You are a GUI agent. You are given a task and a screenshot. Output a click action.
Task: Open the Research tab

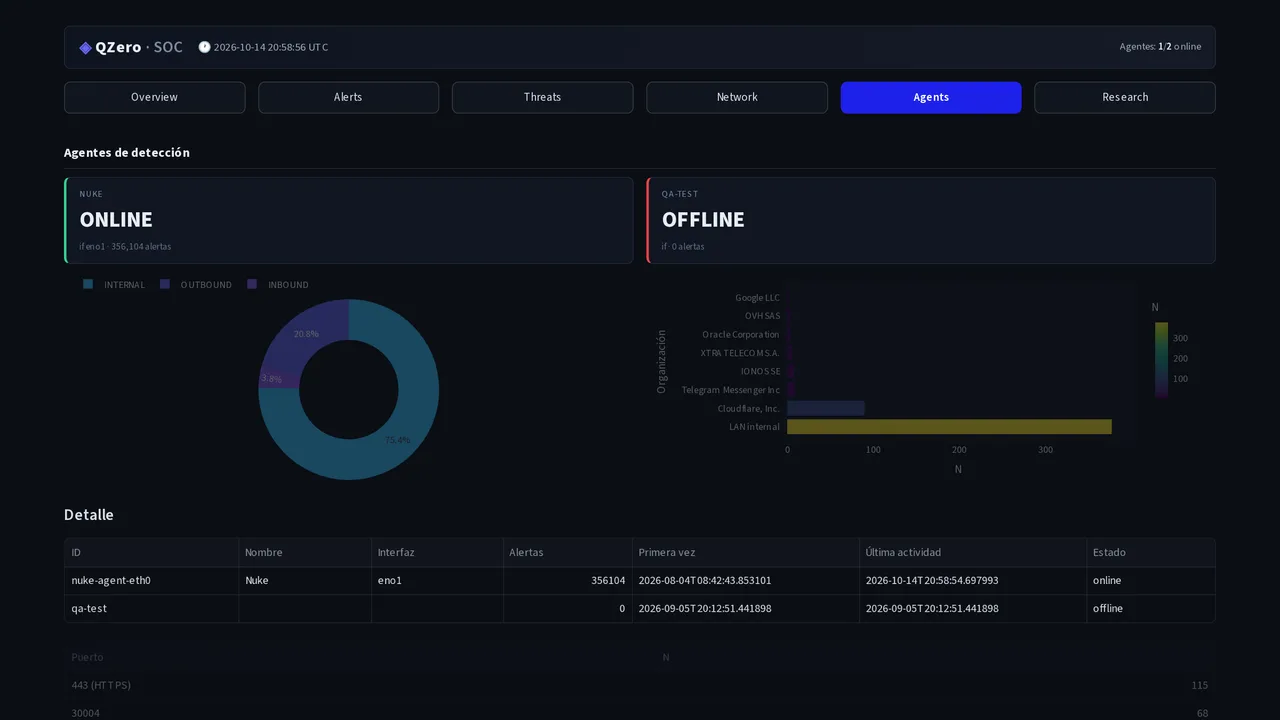pos(1125,97)
